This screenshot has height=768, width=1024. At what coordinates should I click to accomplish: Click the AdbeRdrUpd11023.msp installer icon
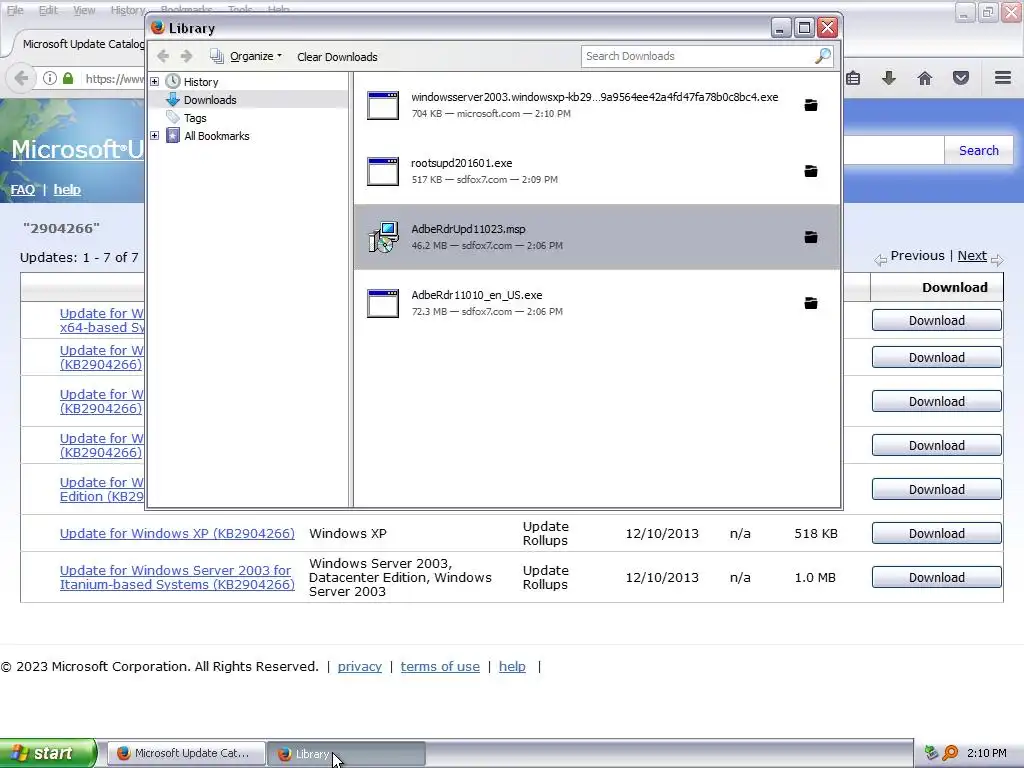click(383, 237)
